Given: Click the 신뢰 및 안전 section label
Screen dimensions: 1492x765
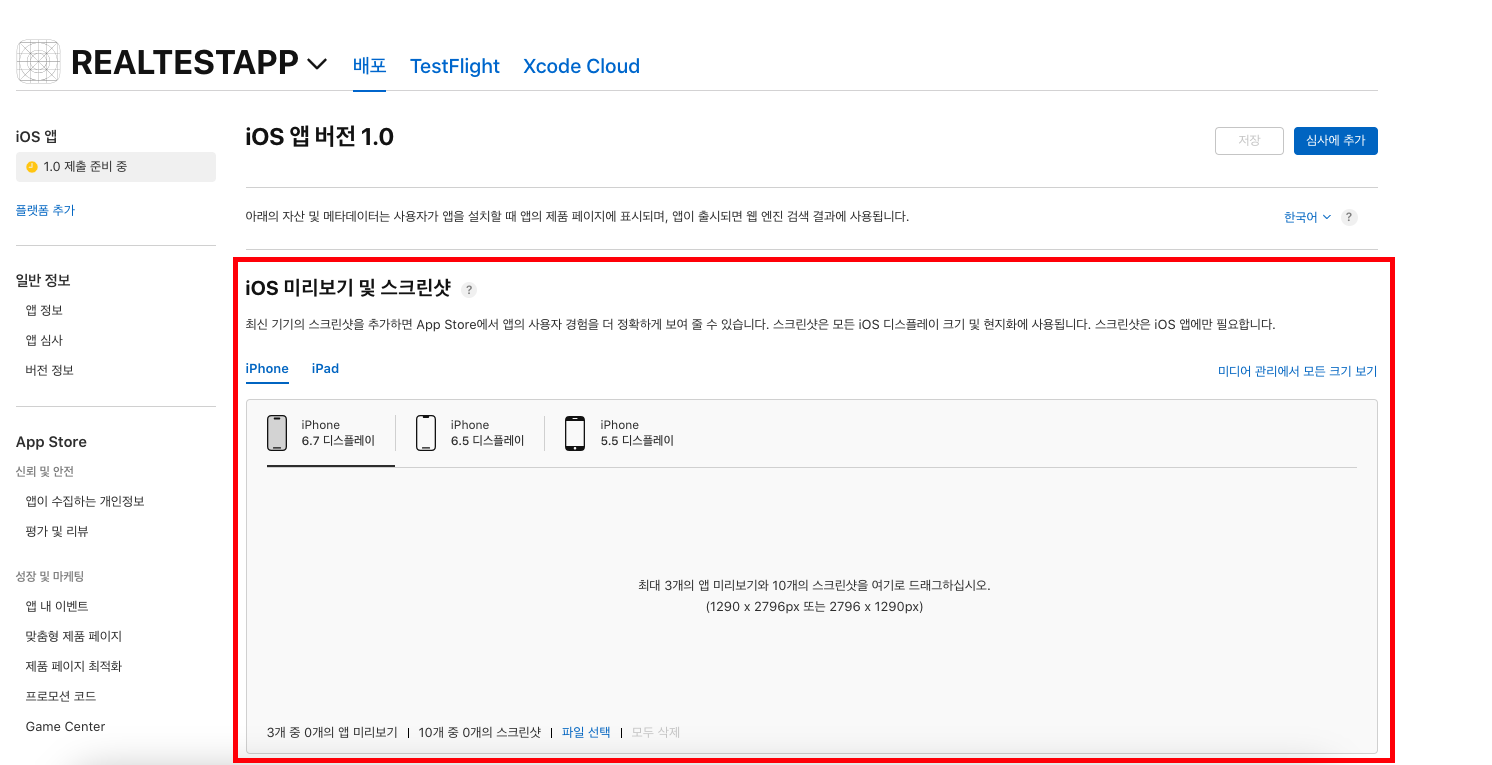Looking at the screenshot, I should [45, 471].
